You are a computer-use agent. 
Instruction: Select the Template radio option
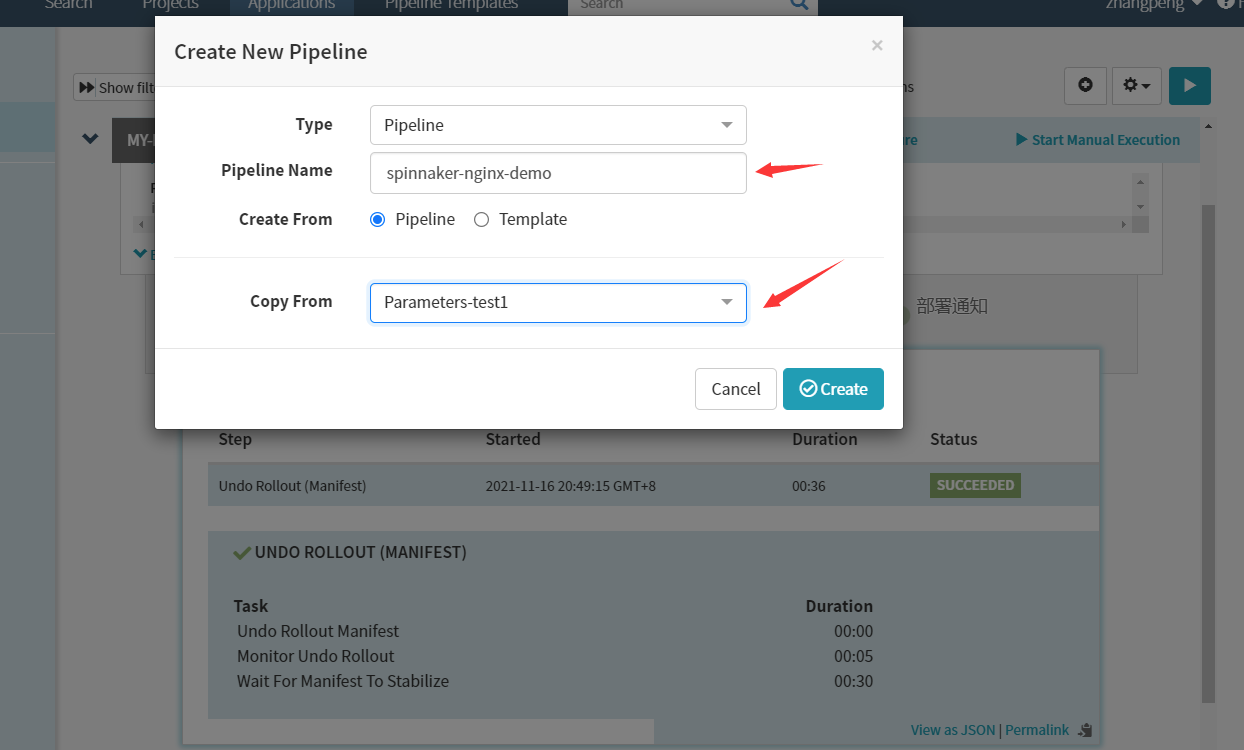tap(481, 220)
